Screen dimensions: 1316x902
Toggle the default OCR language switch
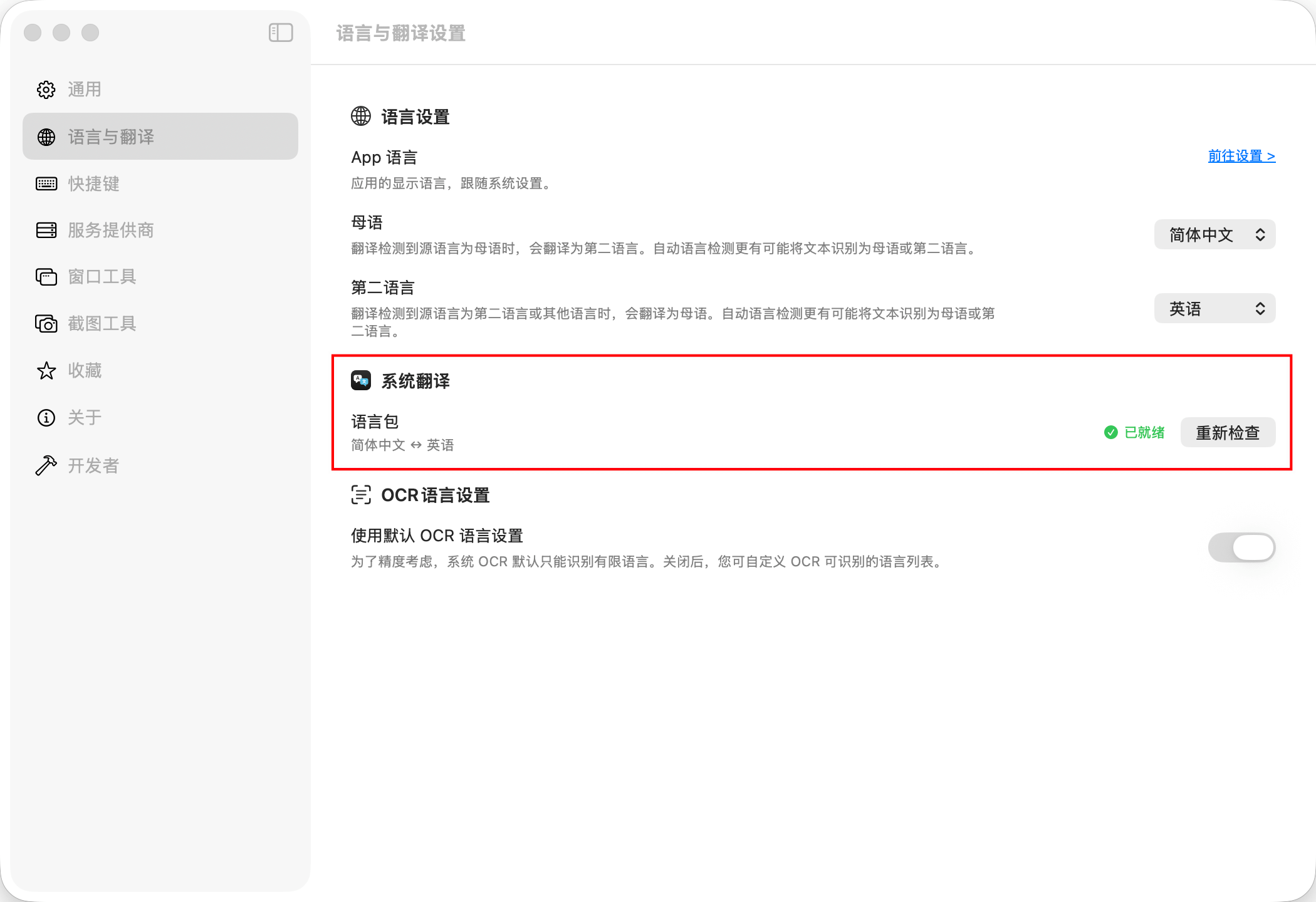tap(1241, 547)
